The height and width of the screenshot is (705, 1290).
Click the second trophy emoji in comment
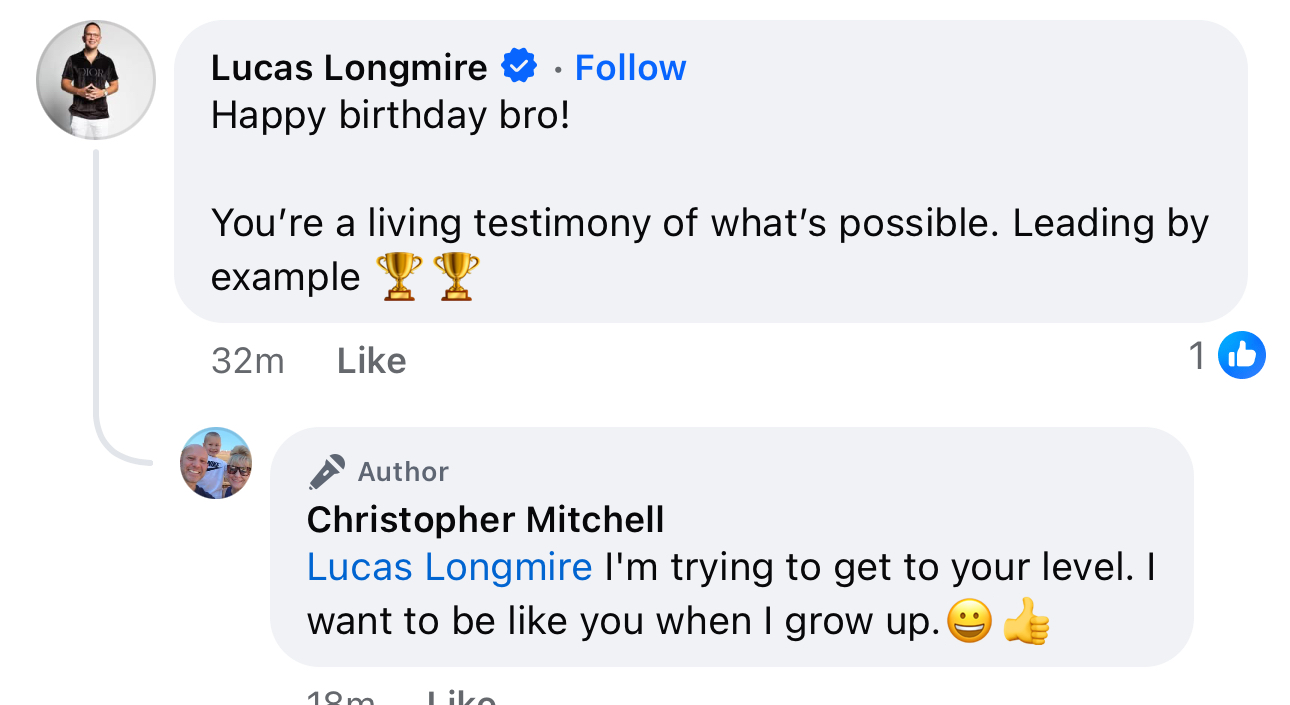click(456, 276)
